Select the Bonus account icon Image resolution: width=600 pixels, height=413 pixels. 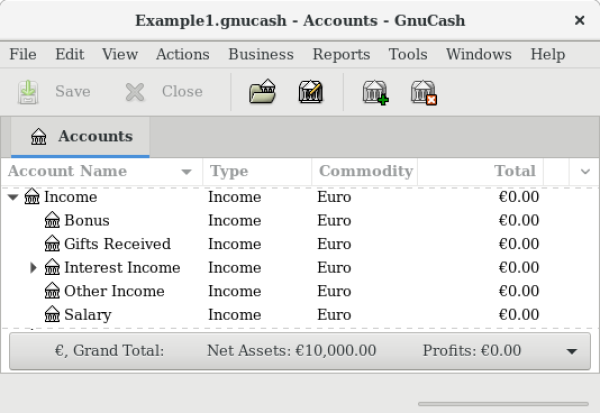point(52,221)
